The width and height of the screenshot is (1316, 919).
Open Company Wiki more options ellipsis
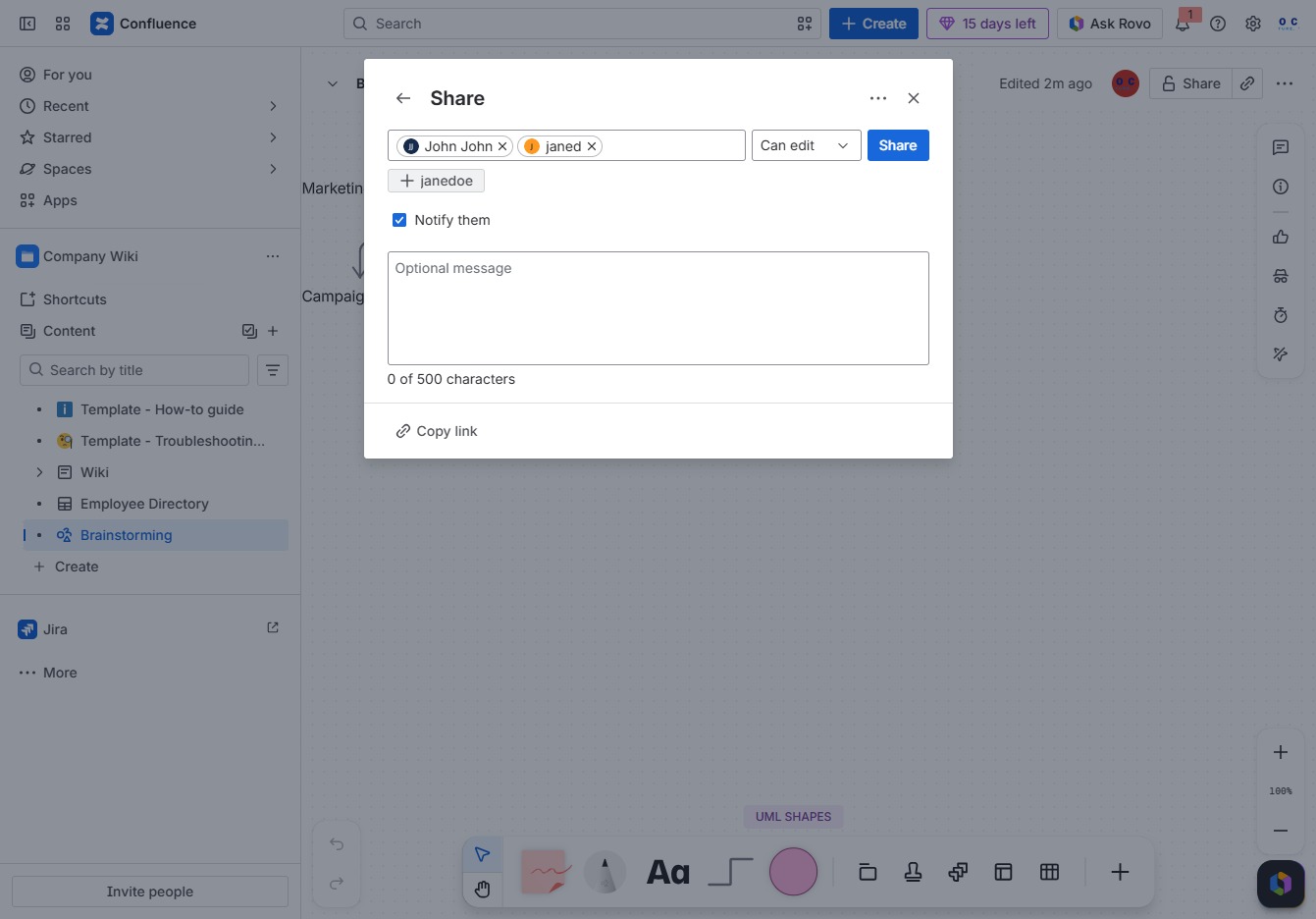(273, 256)
